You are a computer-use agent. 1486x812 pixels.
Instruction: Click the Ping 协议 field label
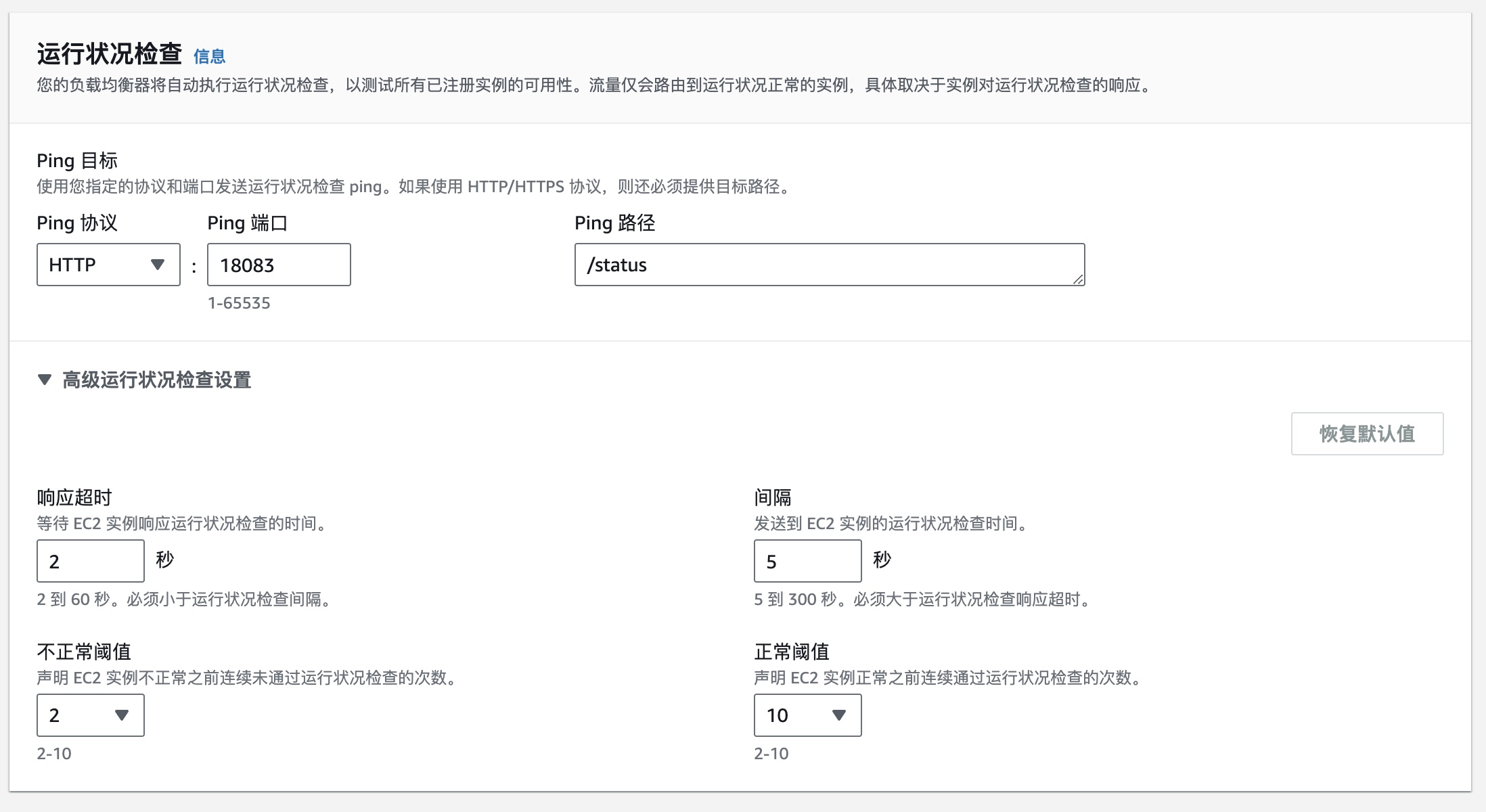tap(77, 223)
